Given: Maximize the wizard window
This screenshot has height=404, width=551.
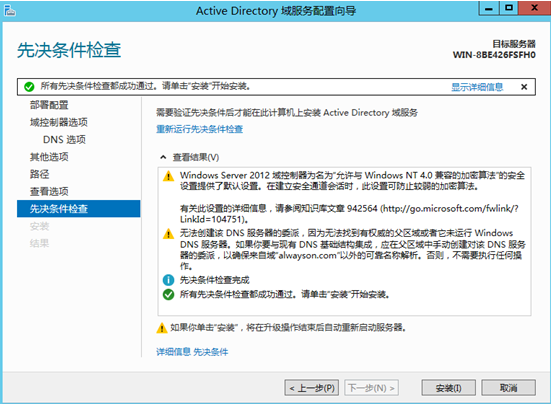Looking at the screenshot, I should (x=508, y=8).
